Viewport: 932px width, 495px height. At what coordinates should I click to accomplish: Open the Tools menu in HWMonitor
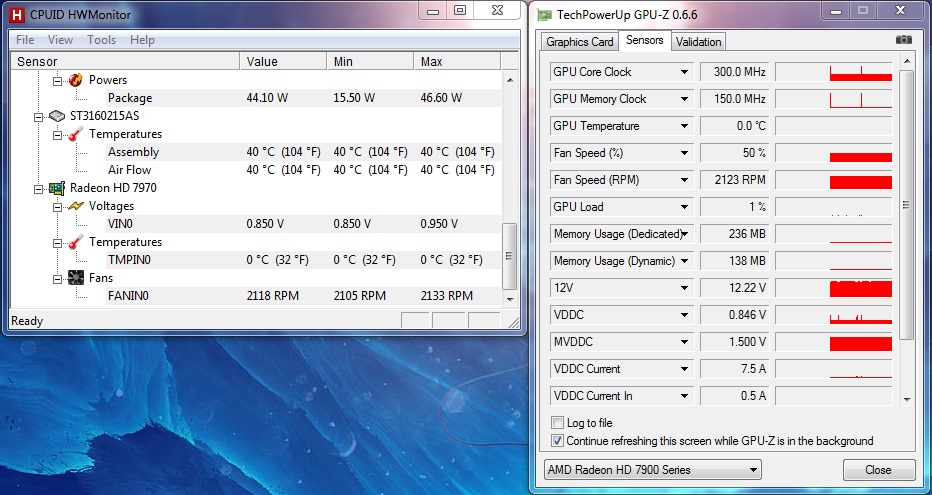[x=101, y=40]
